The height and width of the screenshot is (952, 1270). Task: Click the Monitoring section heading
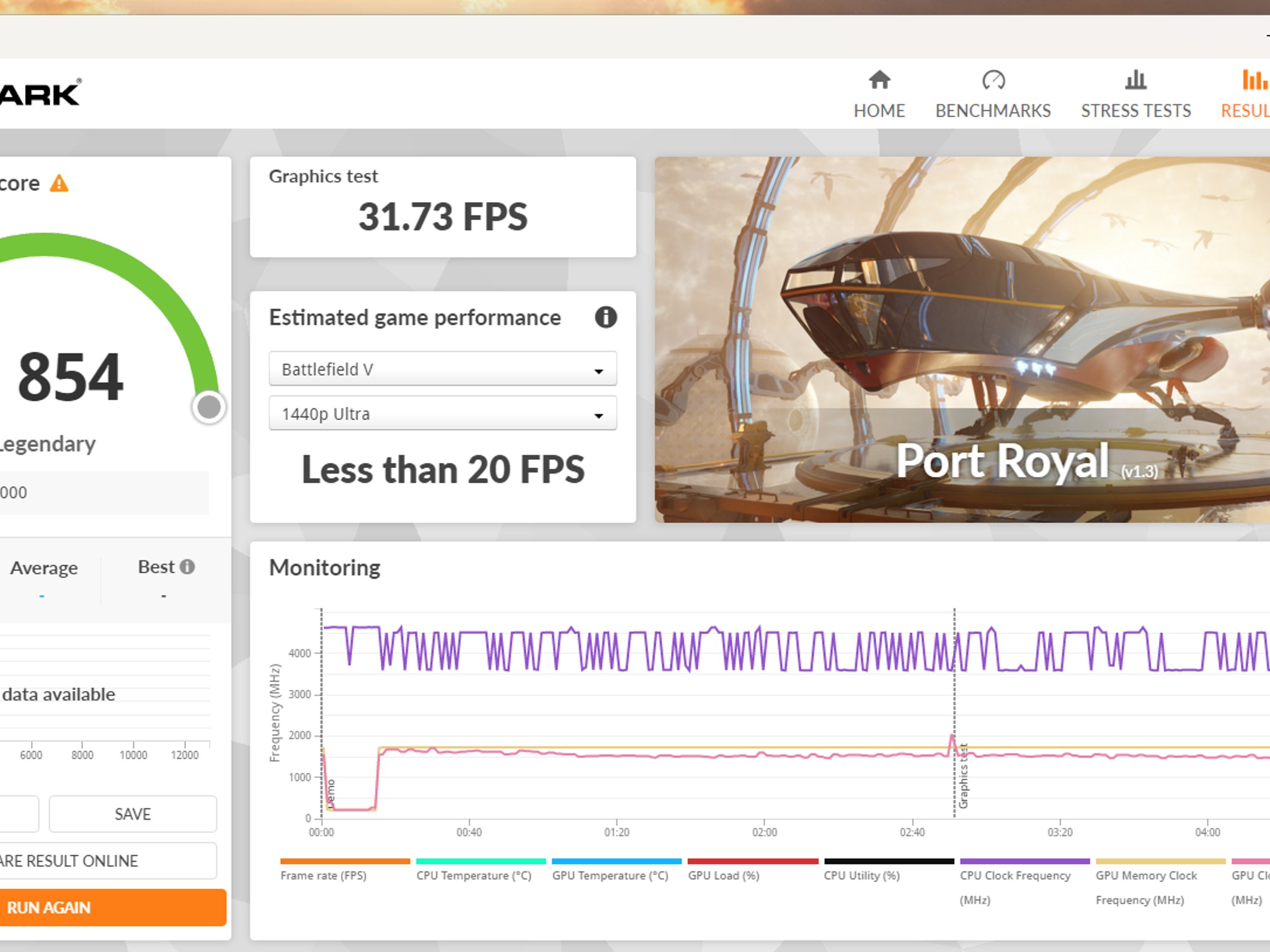tap(324, 568)
